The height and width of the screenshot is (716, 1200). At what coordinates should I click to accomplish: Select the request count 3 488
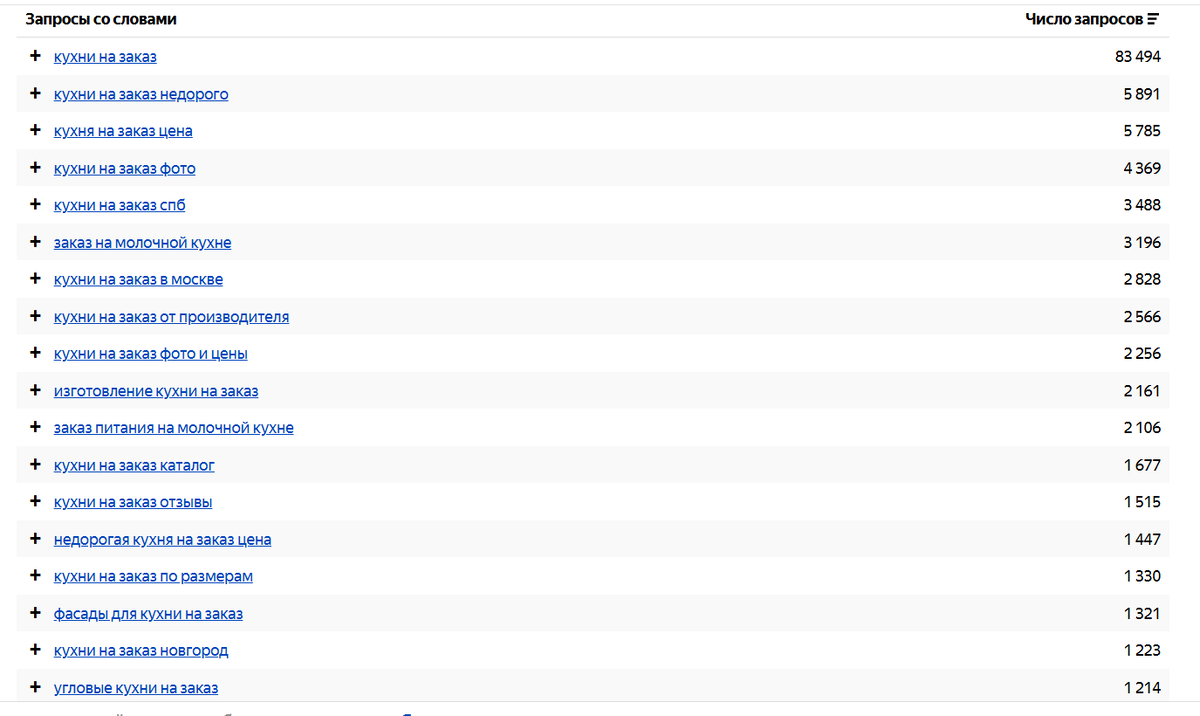[1142, 205]
